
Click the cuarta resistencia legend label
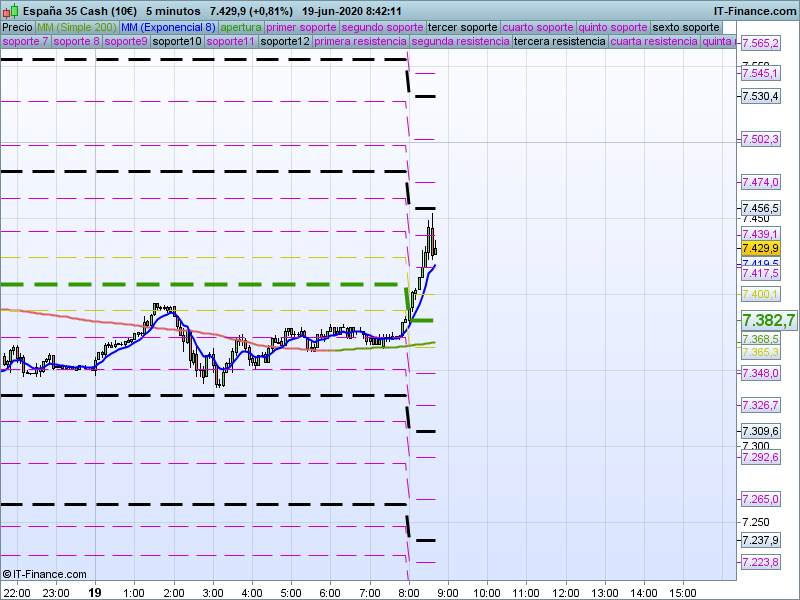tap(653, 42)
